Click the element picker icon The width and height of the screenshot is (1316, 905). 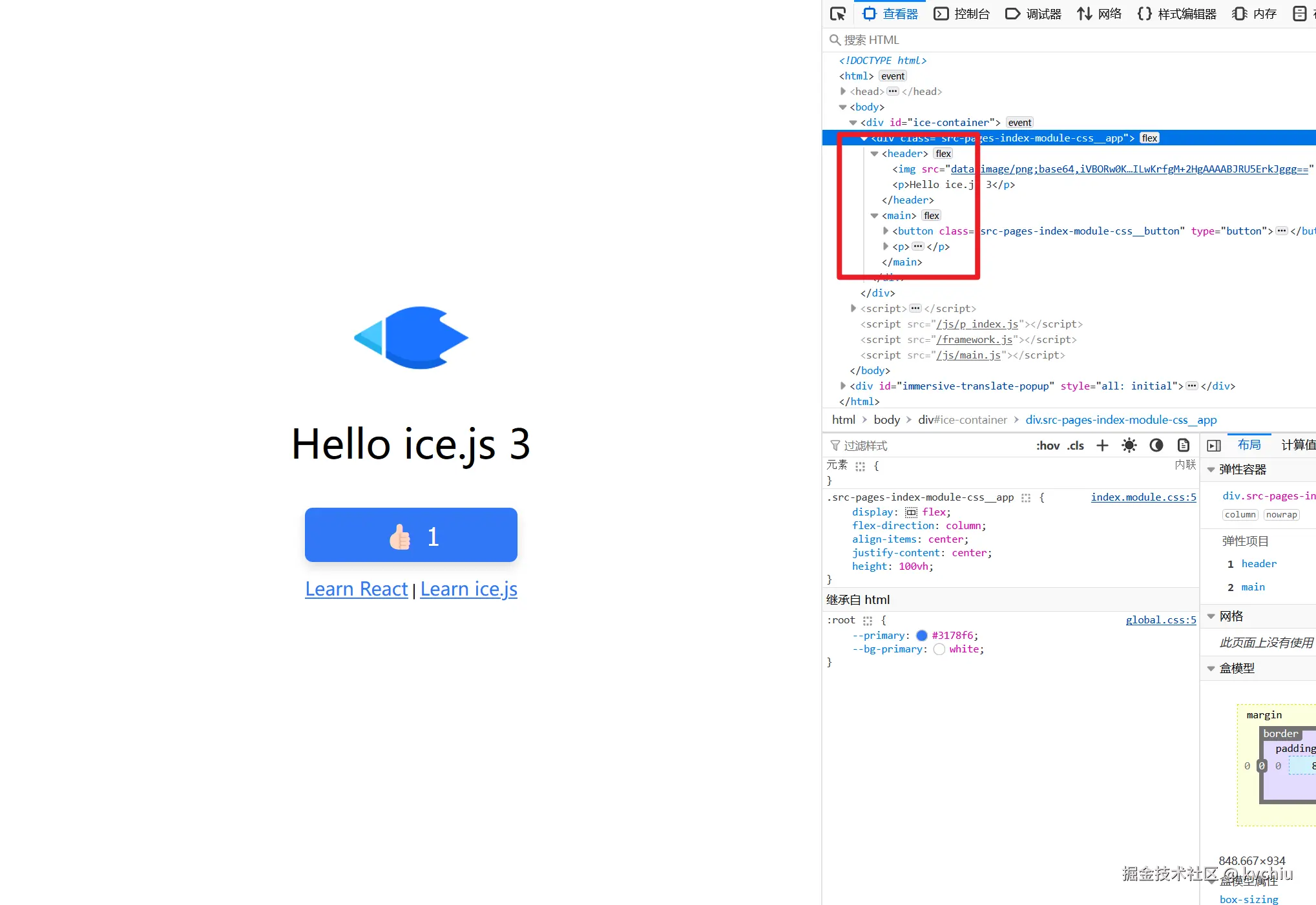coord(838,14)
